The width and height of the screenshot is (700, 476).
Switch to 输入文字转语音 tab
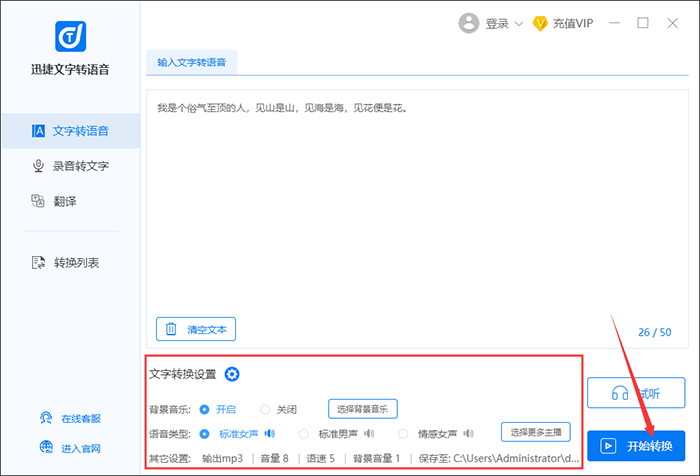pos(192,63)
